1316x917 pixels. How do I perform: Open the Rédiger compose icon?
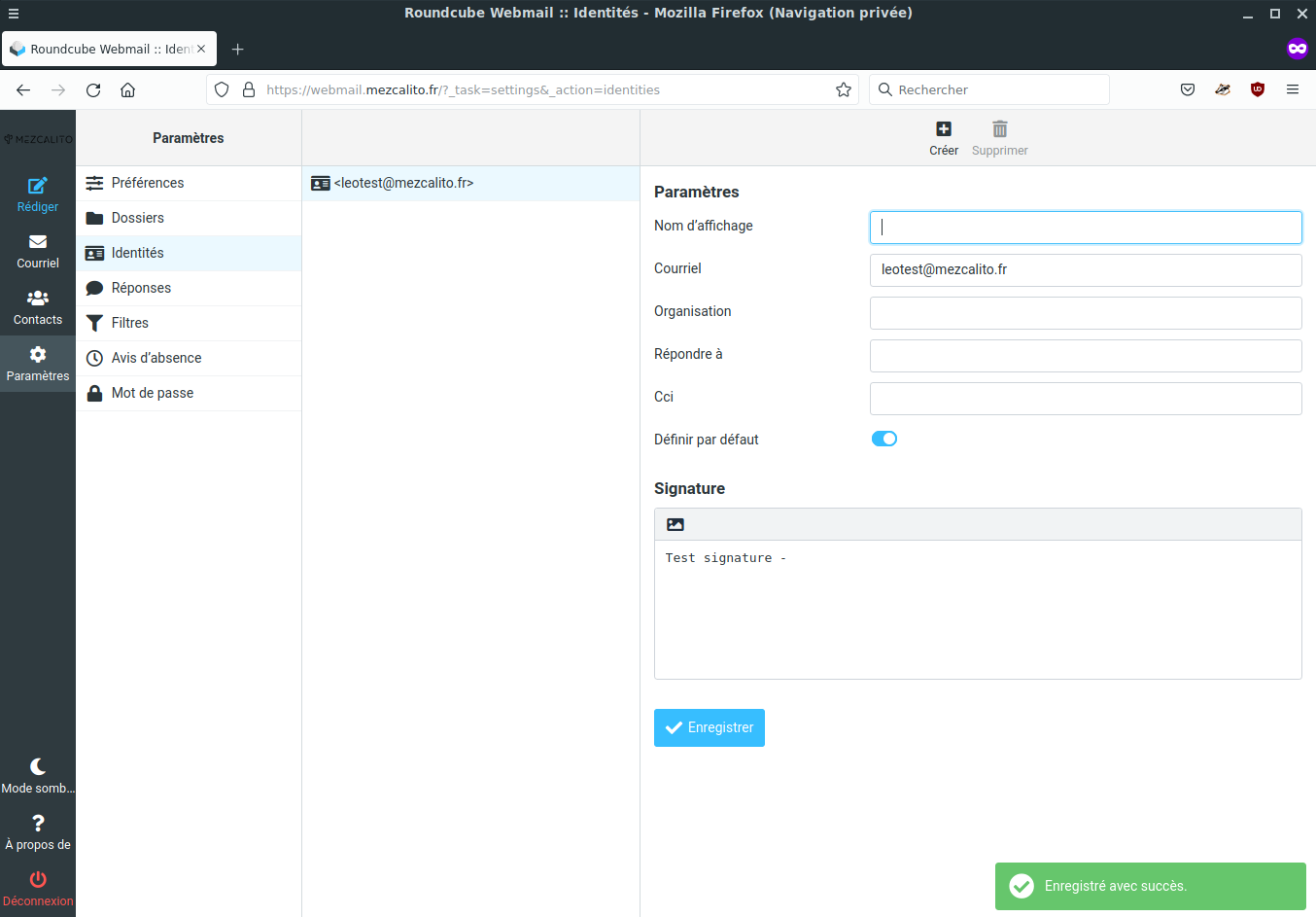(38, 194)
